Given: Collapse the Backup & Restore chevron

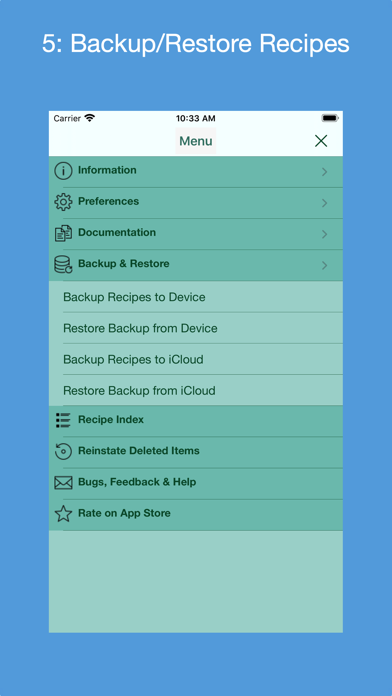Looking at the screenshot, I should point(325,265).
